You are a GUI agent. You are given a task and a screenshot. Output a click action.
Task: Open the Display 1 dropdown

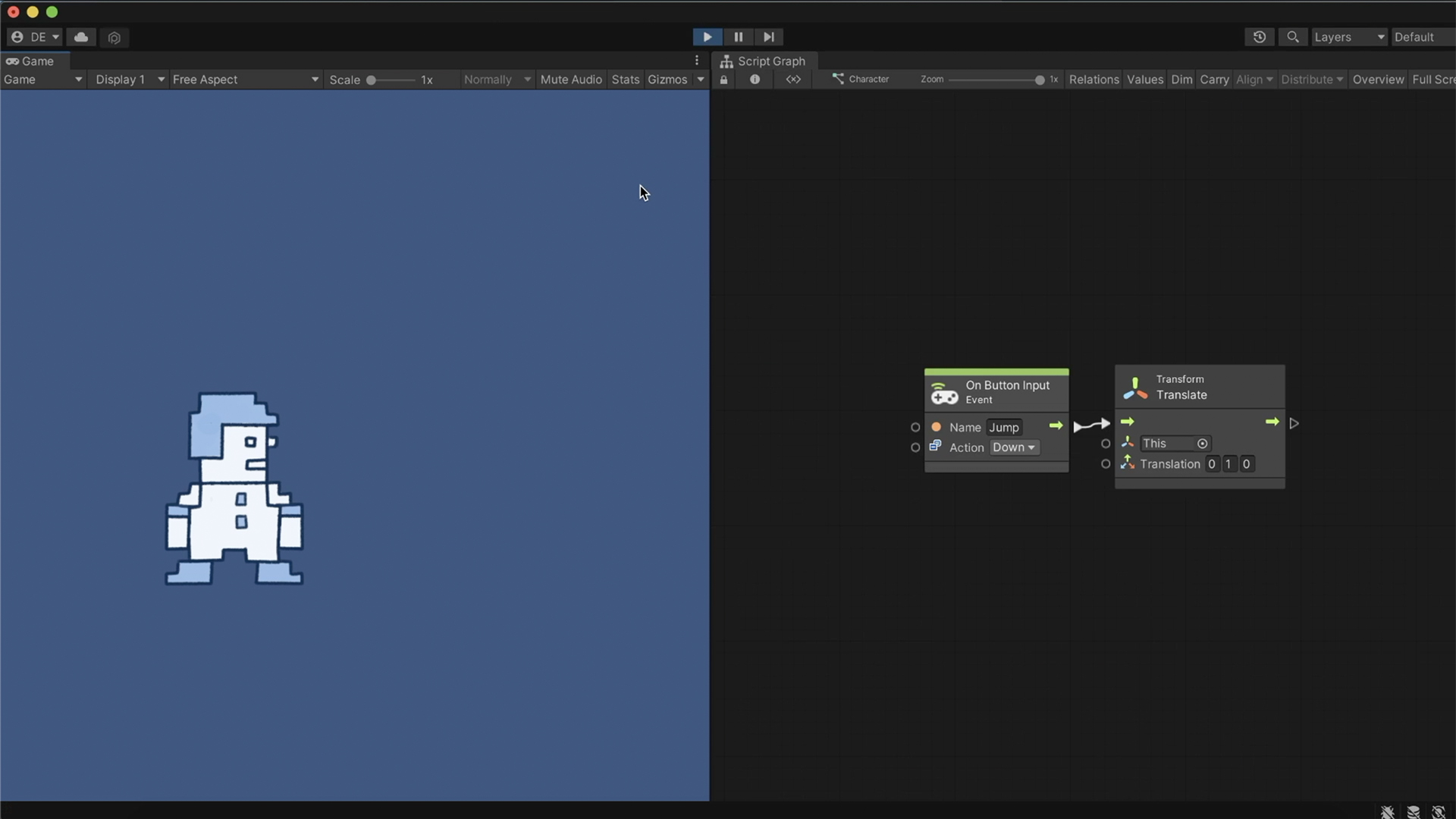(x=129, y=79)
